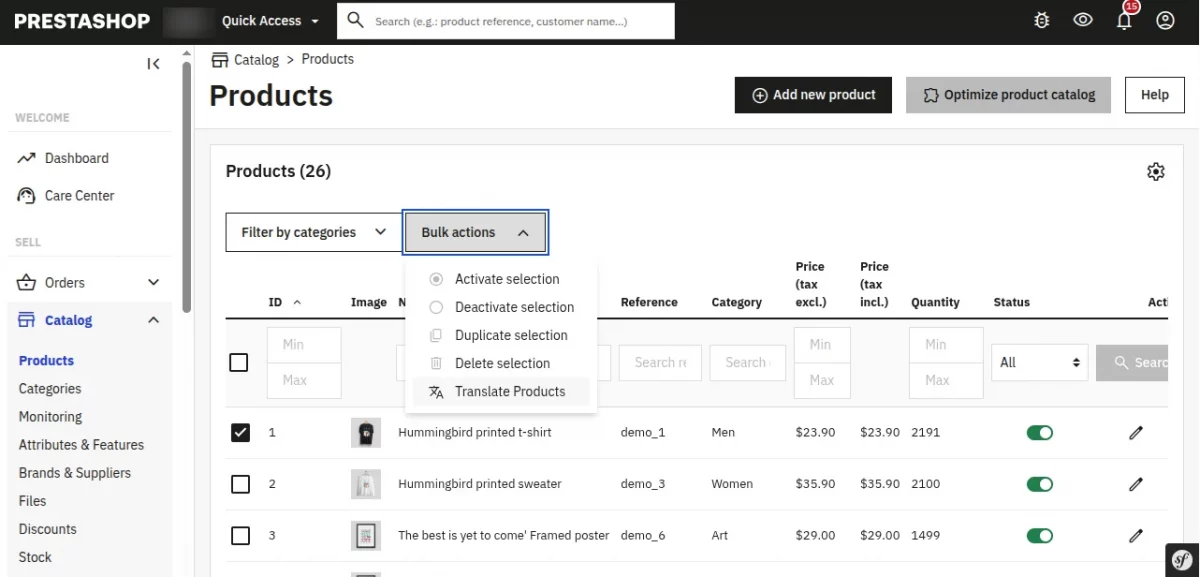View my store via eye icon
1200x577 pixels.
1083,20
